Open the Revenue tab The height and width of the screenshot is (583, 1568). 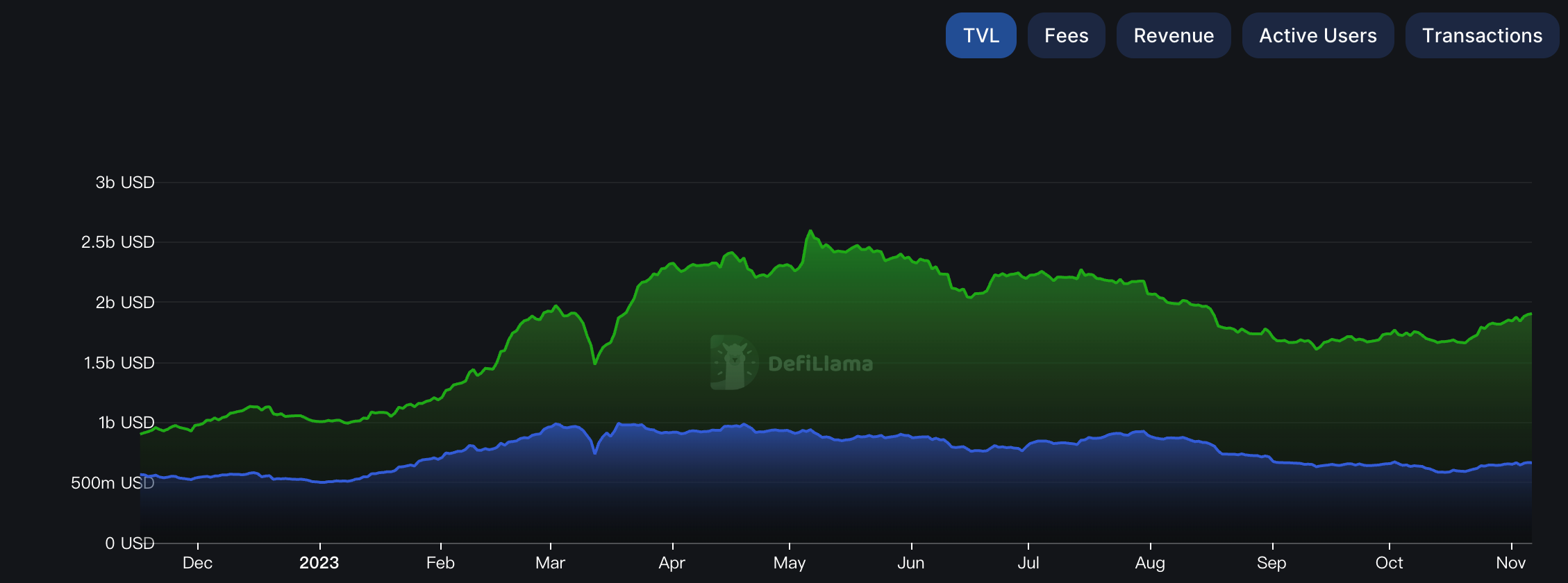tap(1173, 35)
